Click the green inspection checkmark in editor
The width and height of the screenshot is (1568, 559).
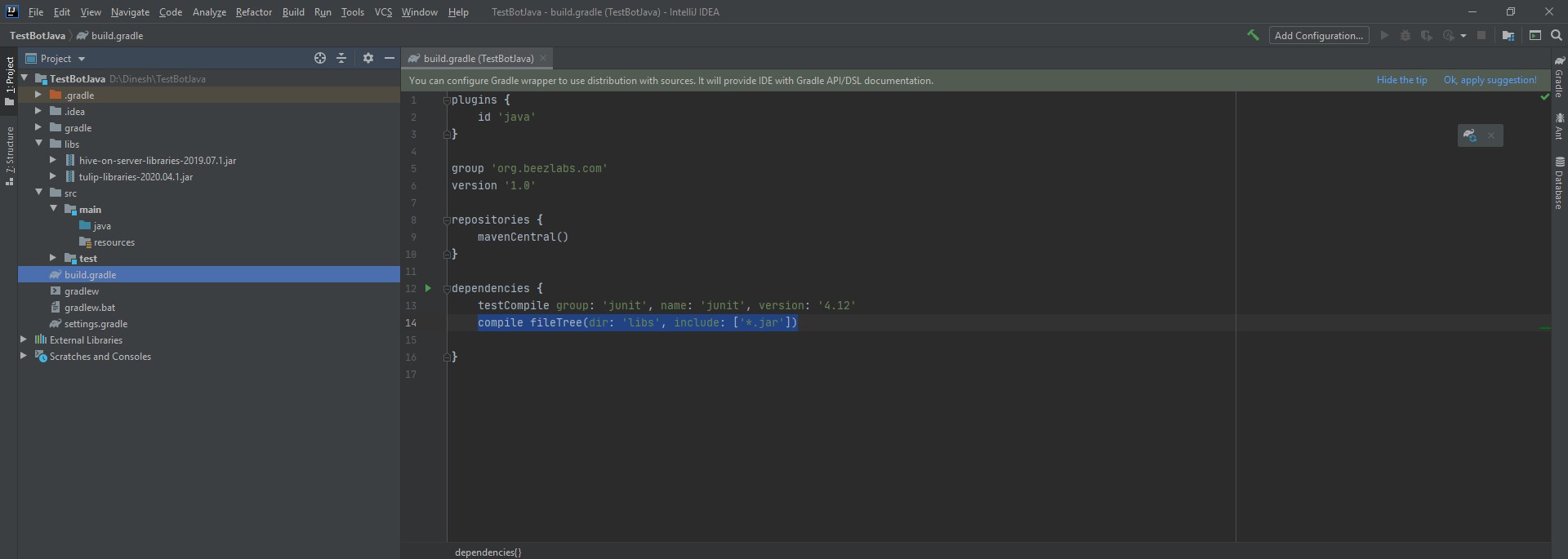[1544, 97]
